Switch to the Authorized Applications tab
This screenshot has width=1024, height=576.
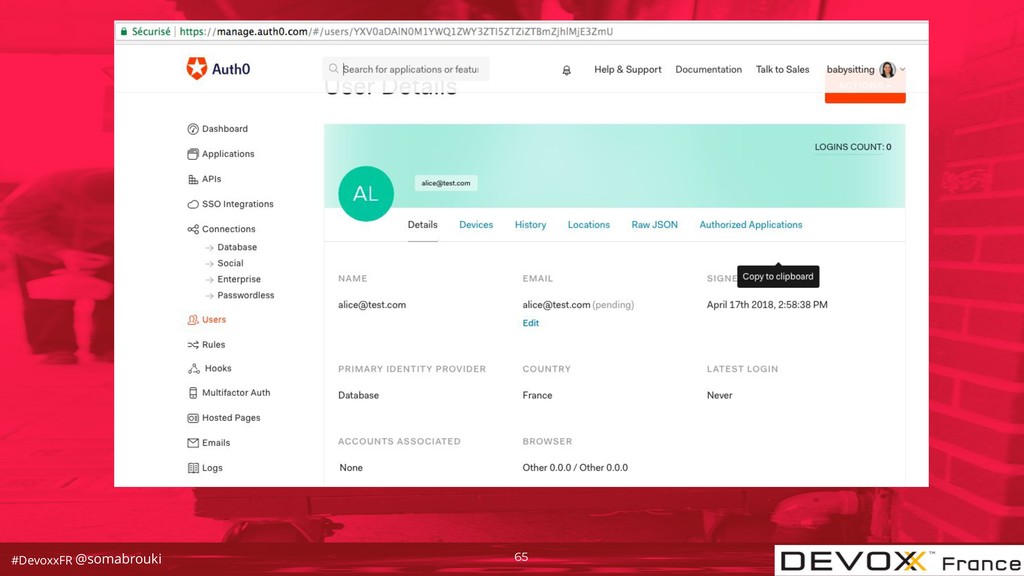(x=751, y=225)
